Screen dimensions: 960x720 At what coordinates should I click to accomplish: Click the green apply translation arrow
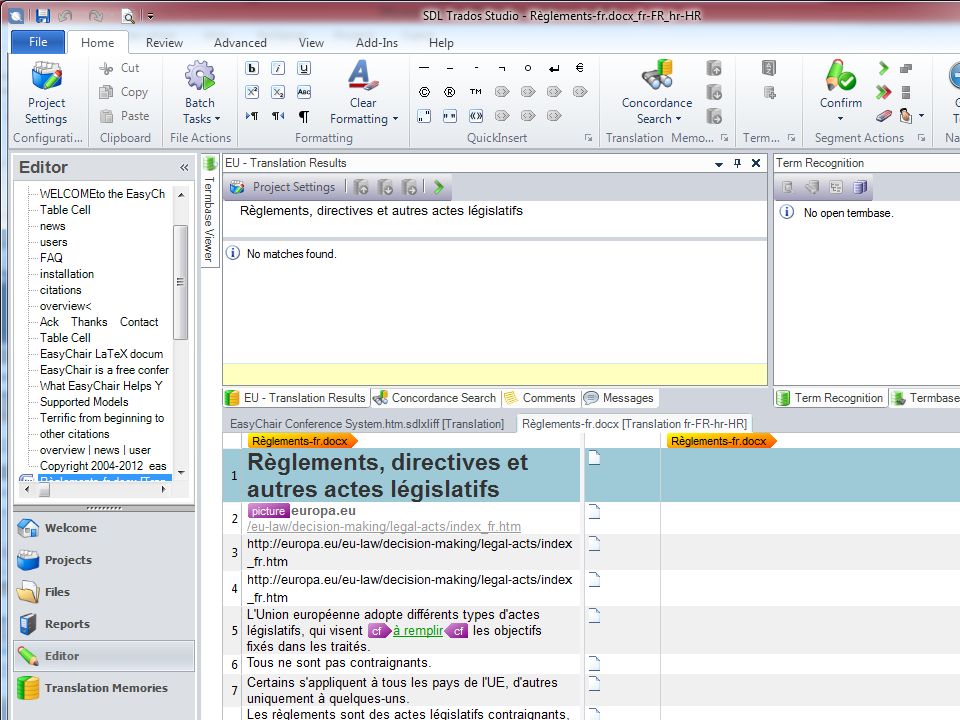coord(438,187)
